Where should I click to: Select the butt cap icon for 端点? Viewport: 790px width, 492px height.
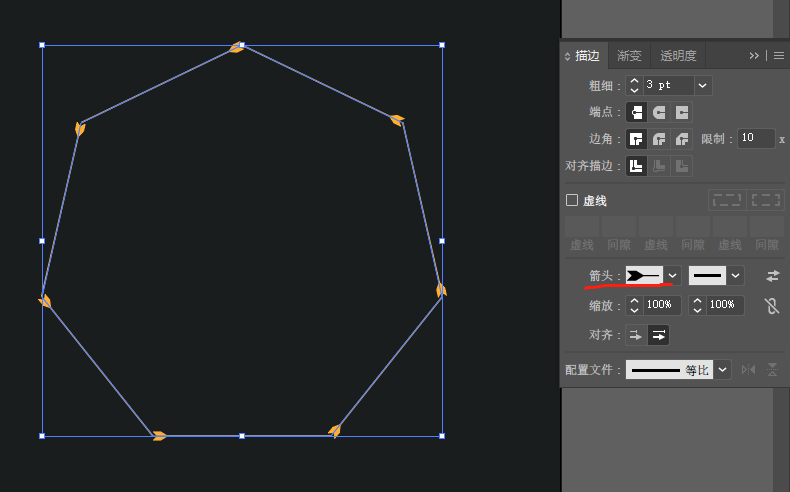click(x=636, y=112)
